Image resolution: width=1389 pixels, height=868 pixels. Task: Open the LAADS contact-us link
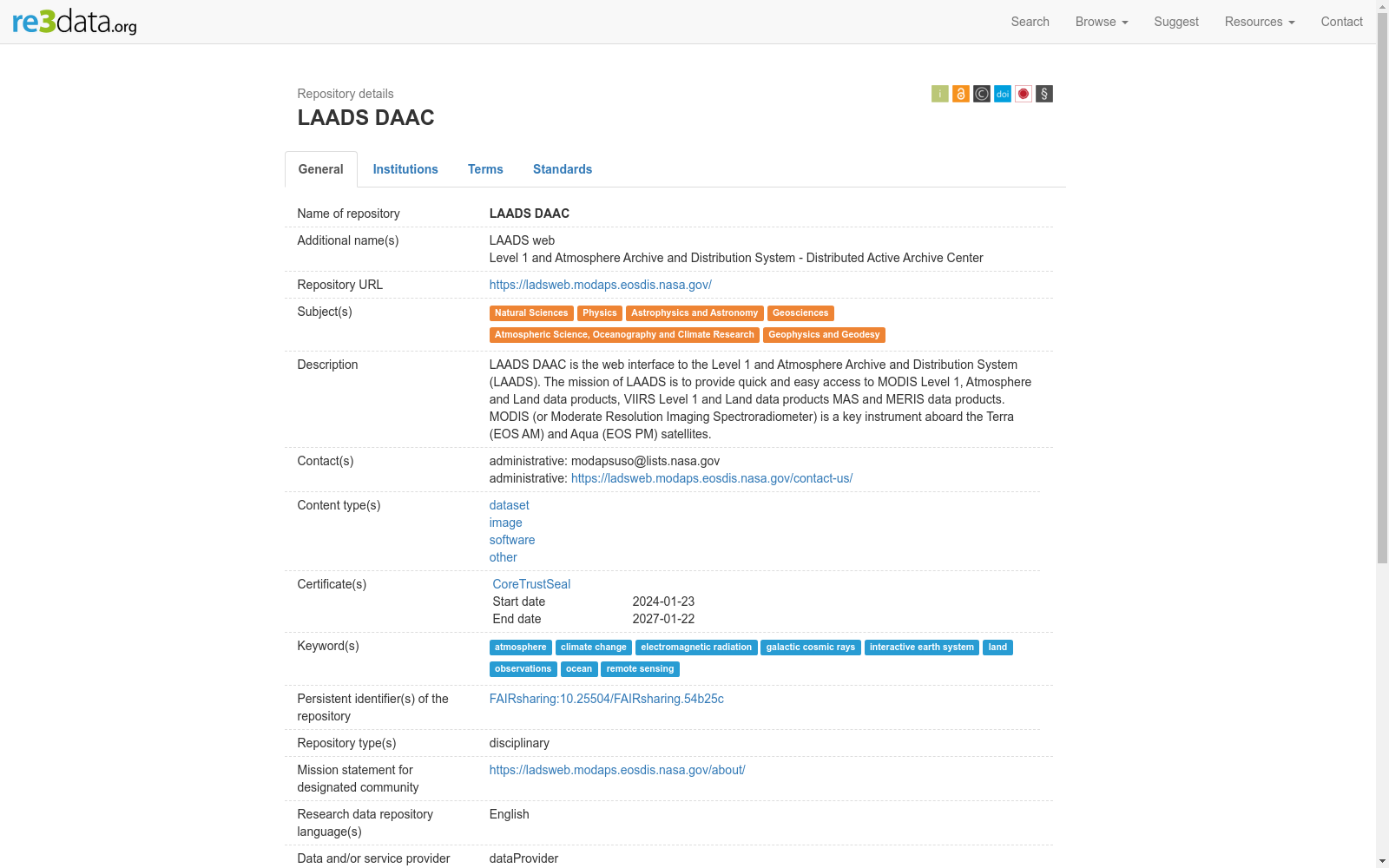[712, 478]
